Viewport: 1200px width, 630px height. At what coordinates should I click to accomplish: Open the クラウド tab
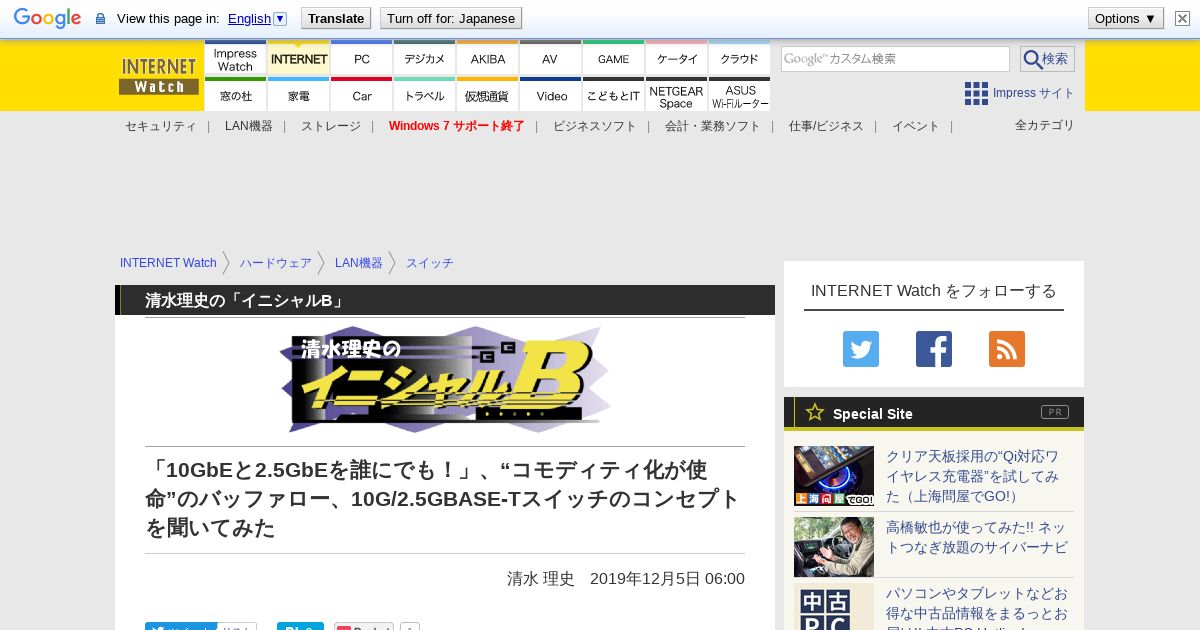point(739,59)
